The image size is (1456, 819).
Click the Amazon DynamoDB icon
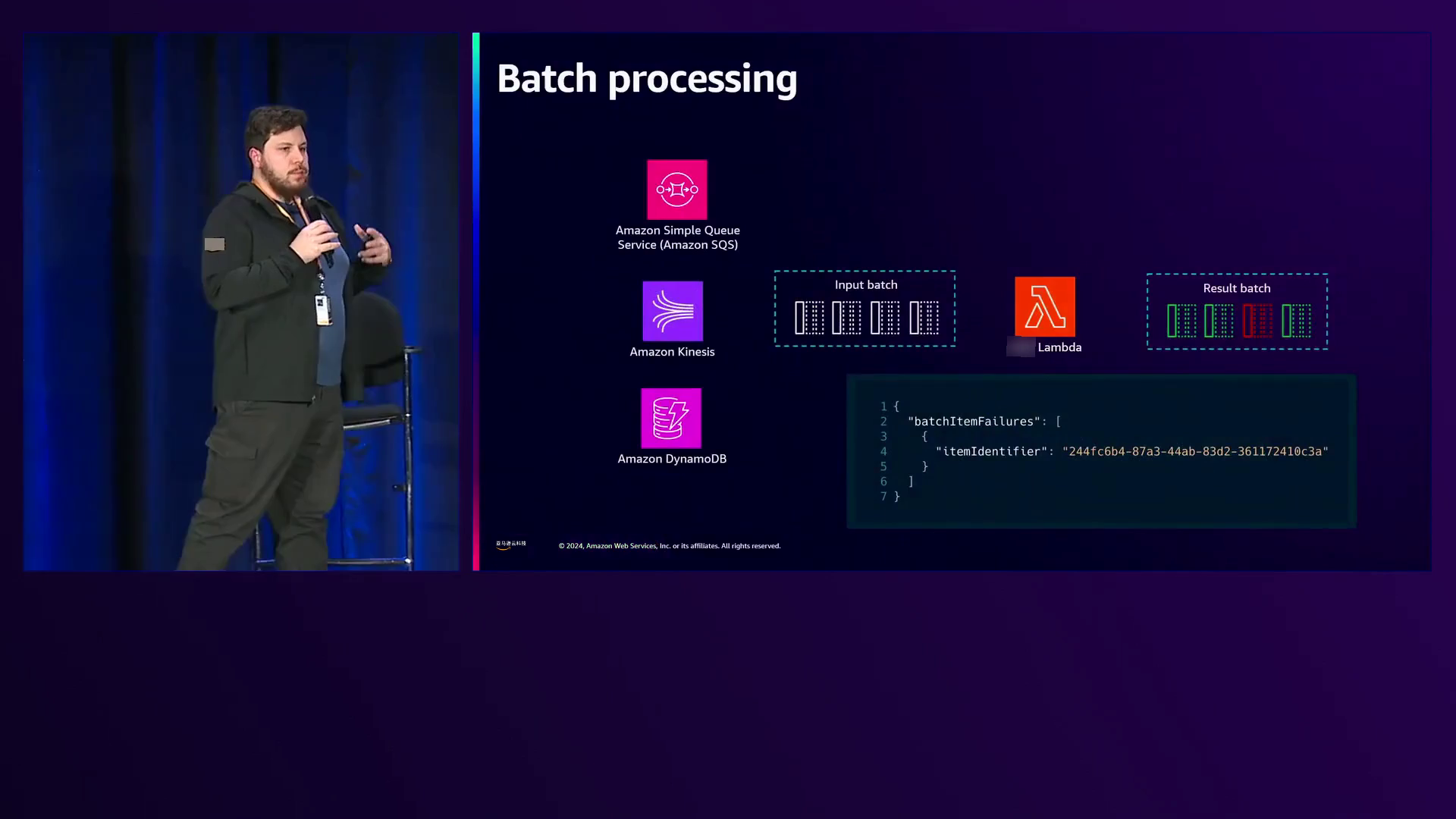[671, 418]
